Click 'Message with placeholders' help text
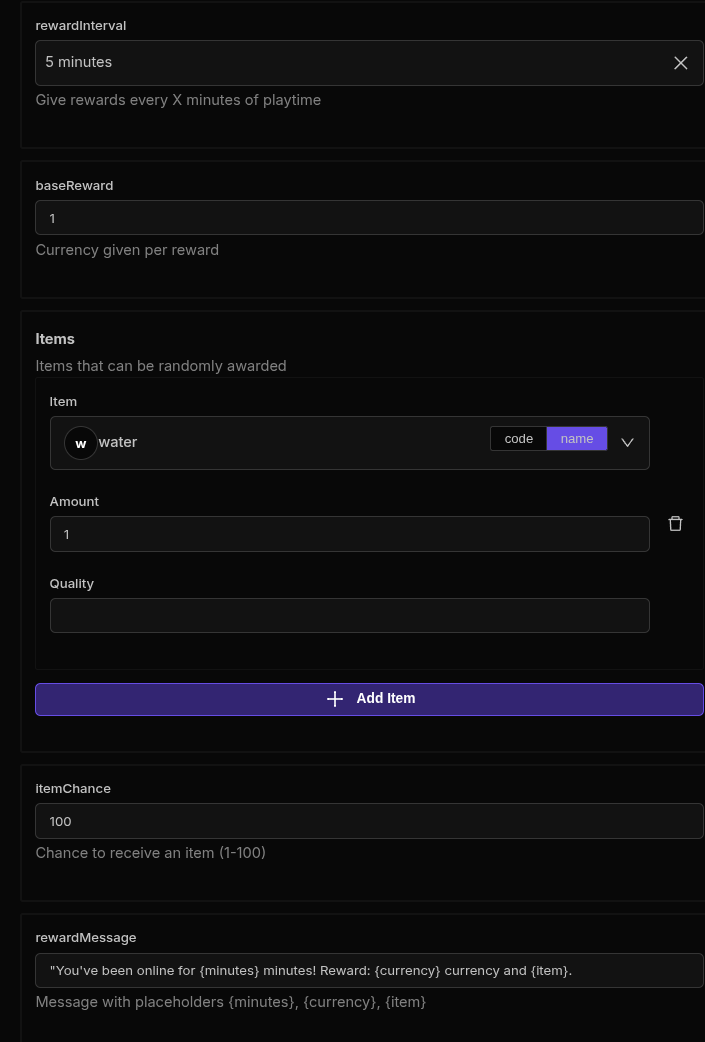This screenshot has height=1042, width=705. 231,1001
